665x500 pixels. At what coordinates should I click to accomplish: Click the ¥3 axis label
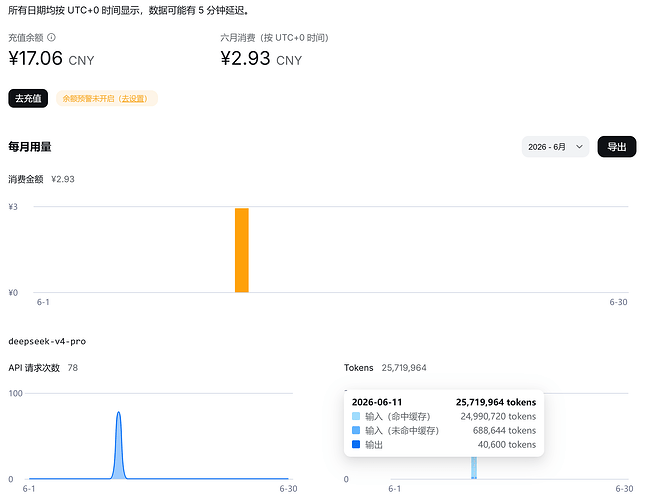click(x=13, y=207)
